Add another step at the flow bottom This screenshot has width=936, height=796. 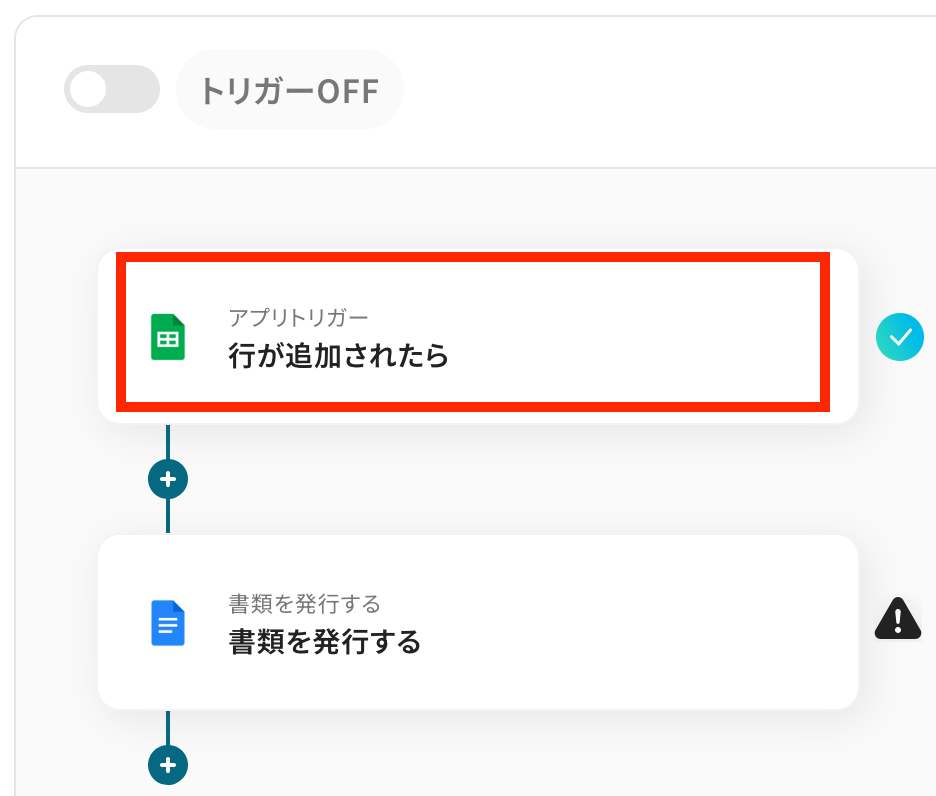click(x=167, y=764)
